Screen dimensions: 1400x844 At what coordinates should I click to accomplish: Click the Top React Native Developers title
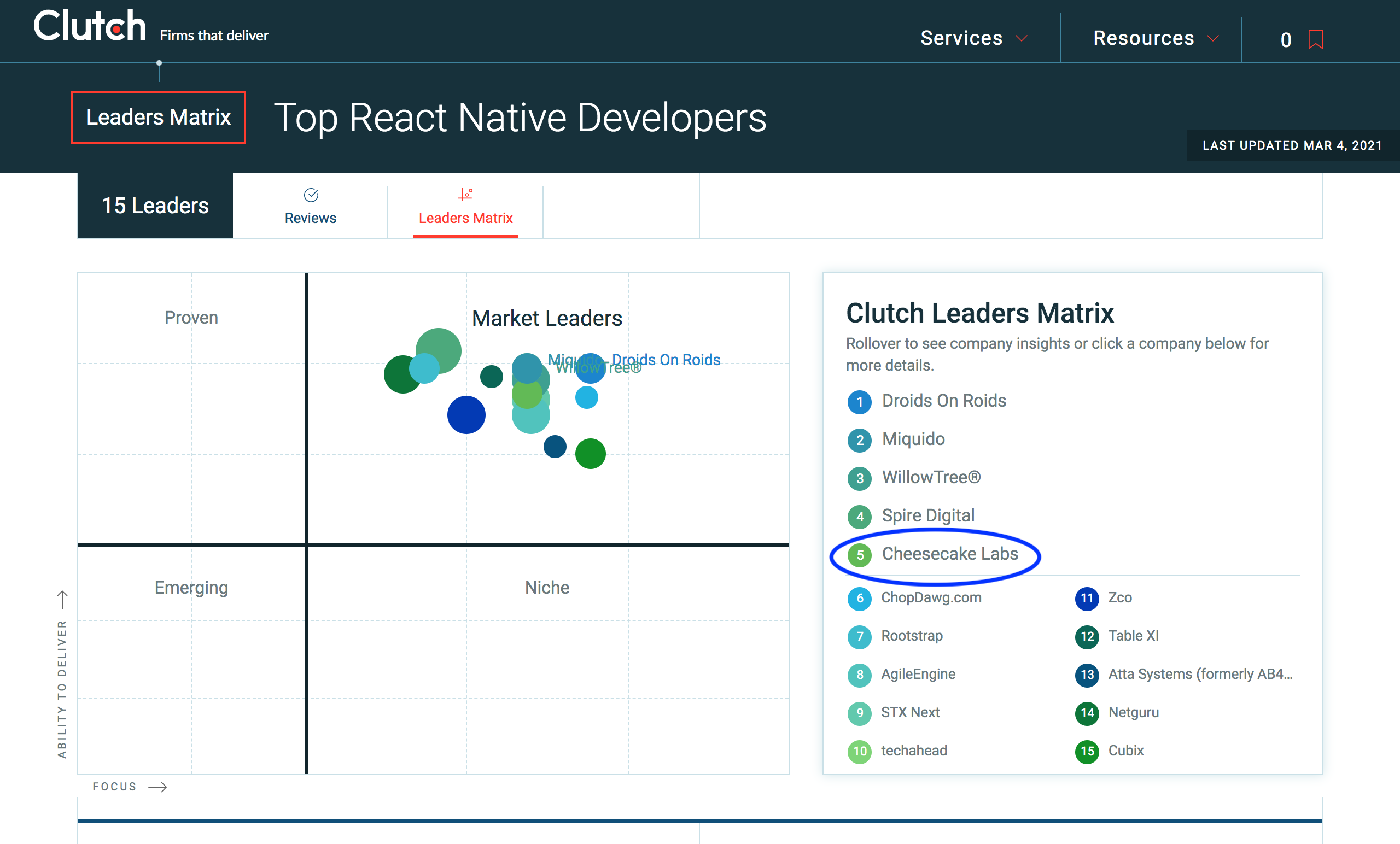coord(520,118)
